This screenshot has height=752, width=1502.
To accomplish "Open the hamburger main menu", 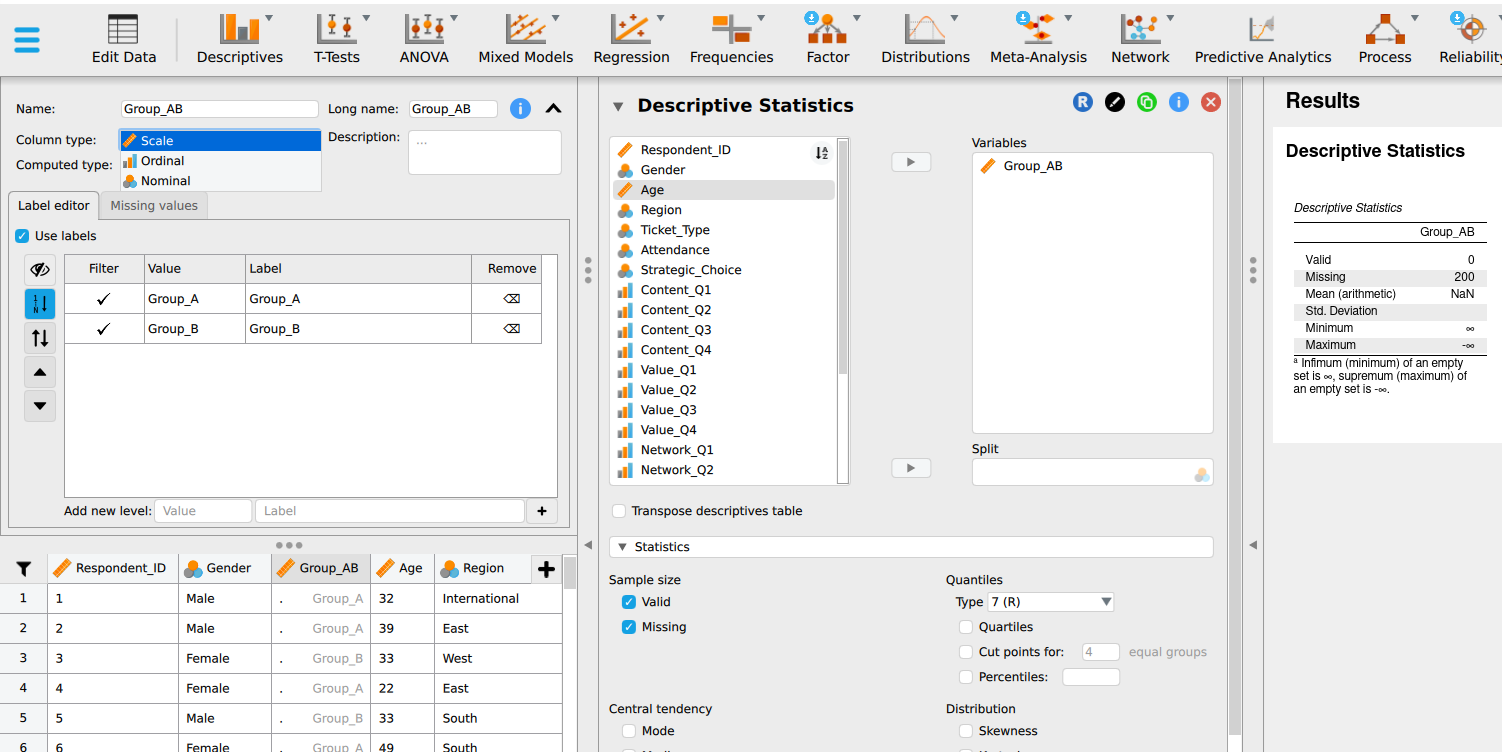I will (27, 39).
